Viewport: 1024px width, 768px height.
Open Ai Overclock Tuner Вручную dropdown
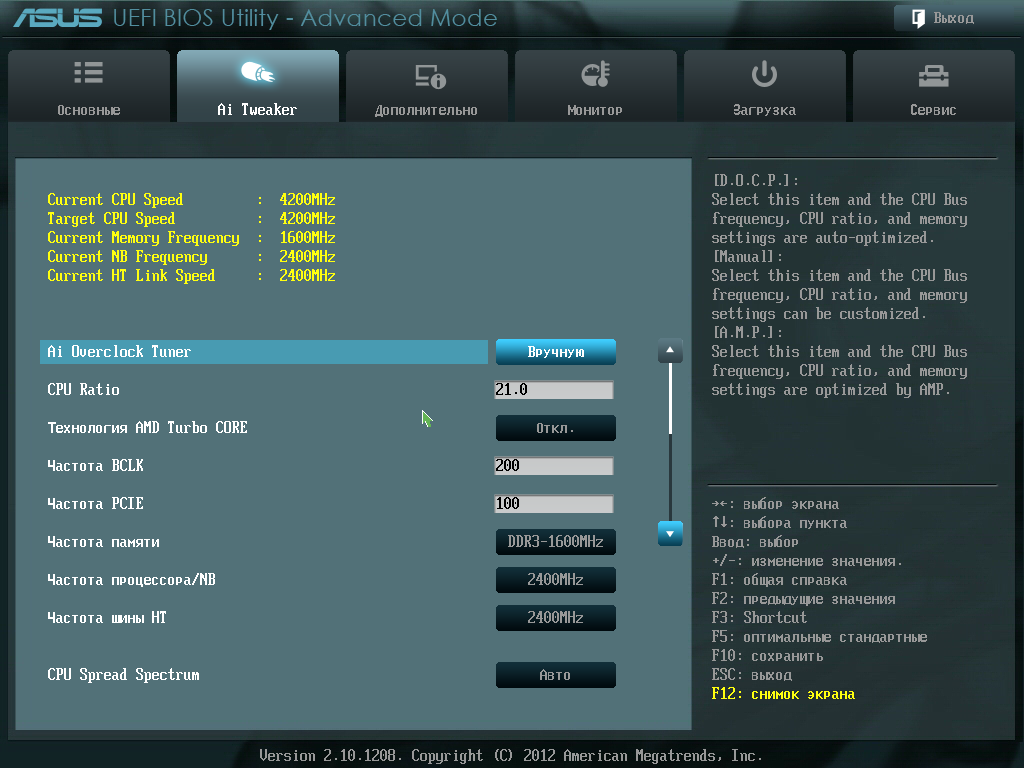click(556, 352)
